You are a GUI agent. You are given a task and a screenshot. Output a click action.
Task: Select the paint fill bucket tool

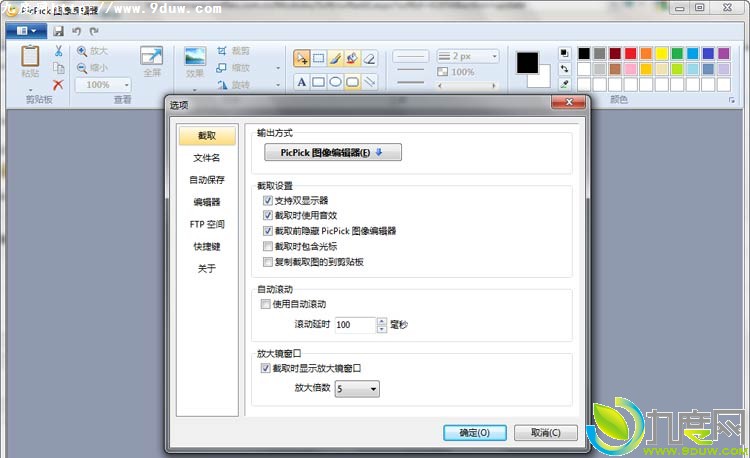click(352, 58)
